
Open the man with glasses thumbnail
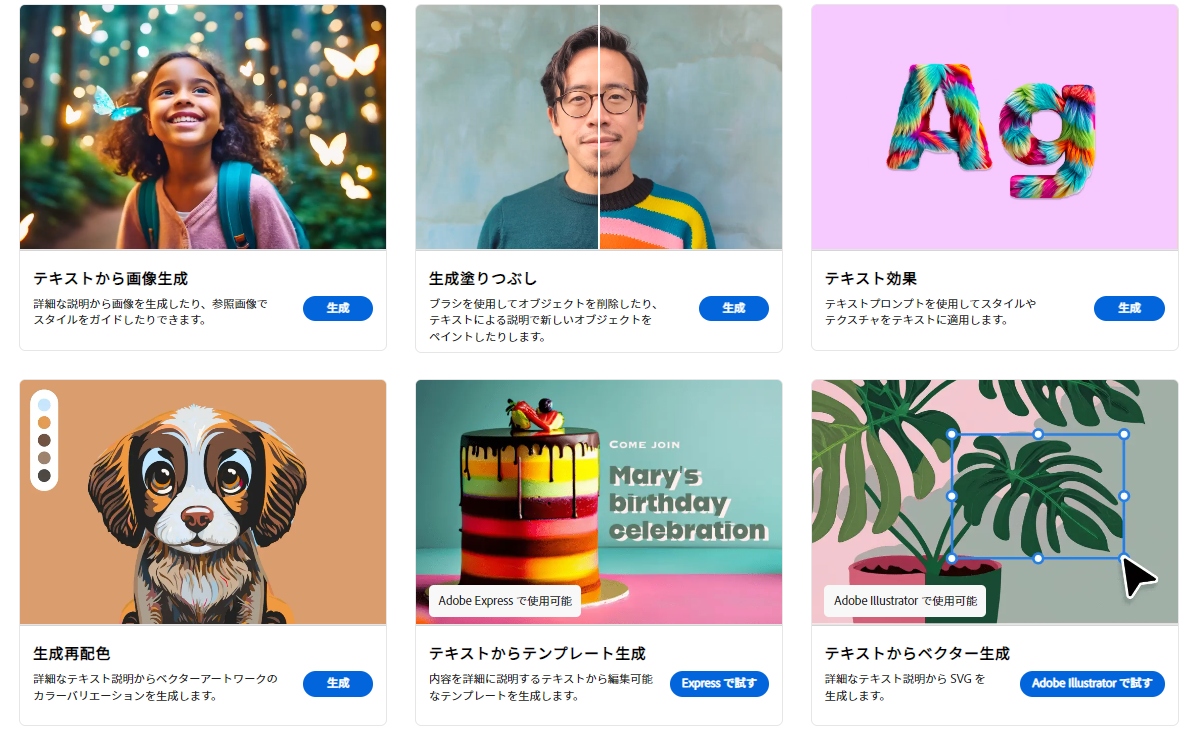coord(599,127)
